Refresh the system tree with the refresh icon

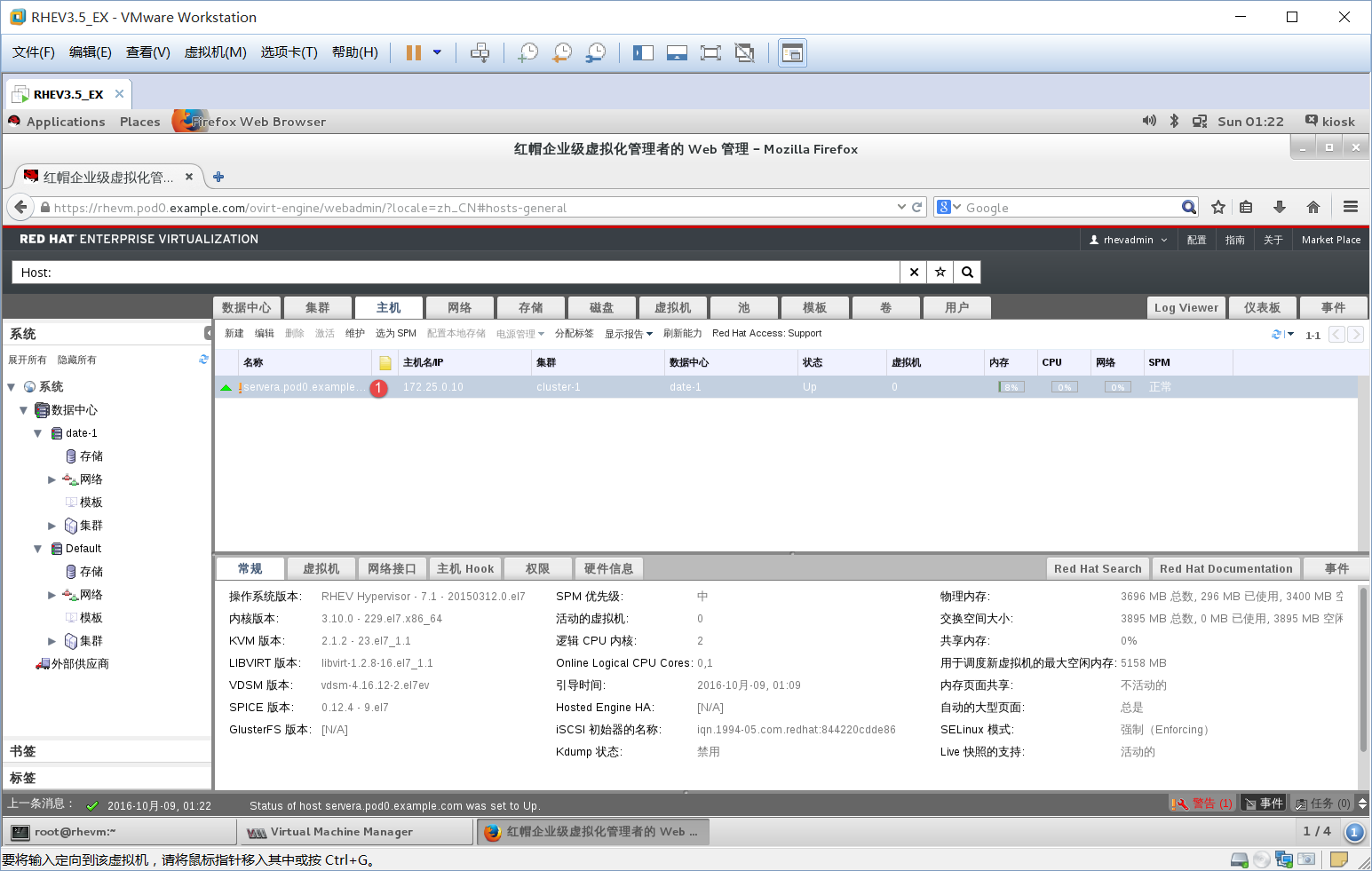point(203,360)
